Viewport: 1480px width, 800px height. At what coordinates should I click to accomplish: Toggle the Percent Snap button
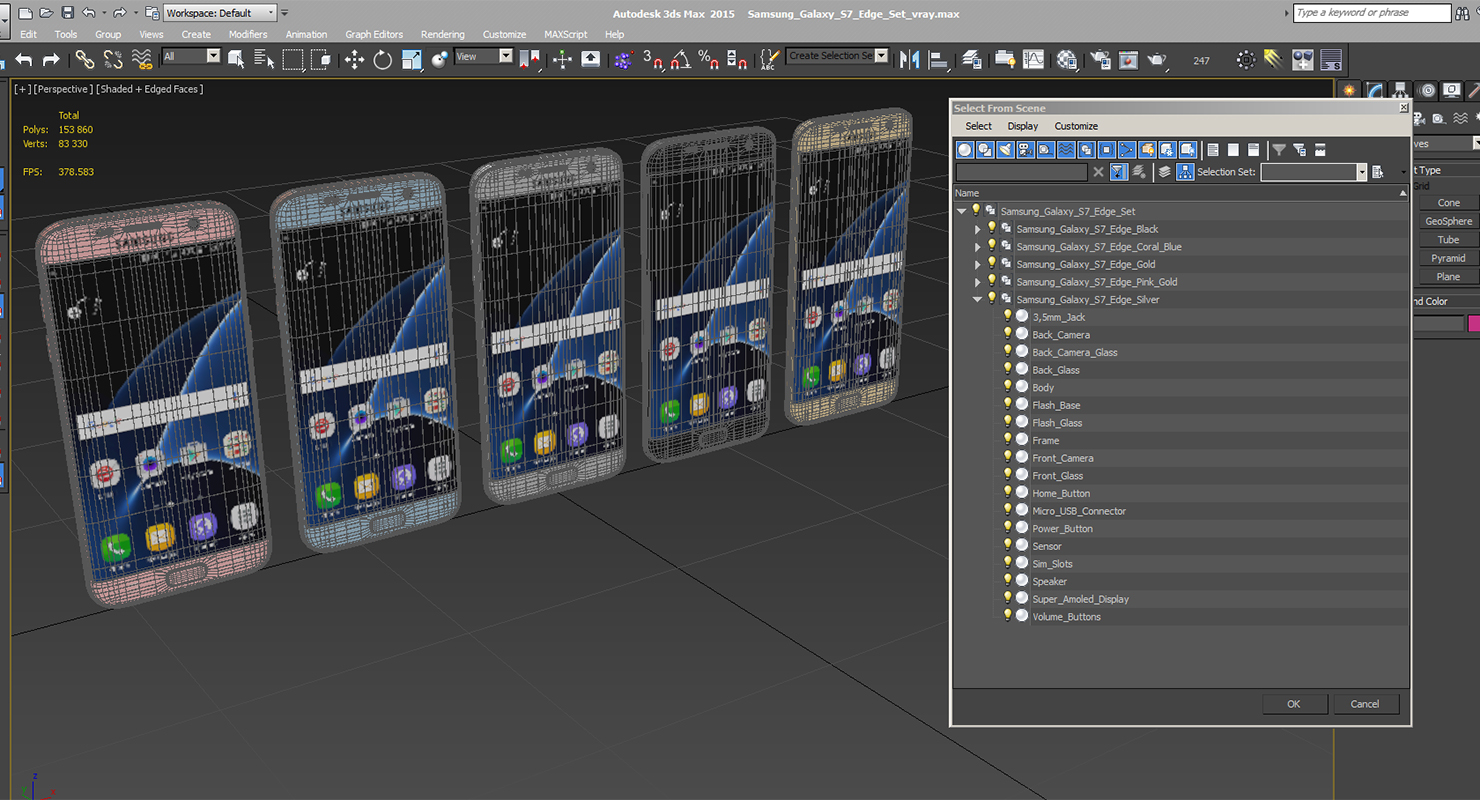click(x=708, y=60)
